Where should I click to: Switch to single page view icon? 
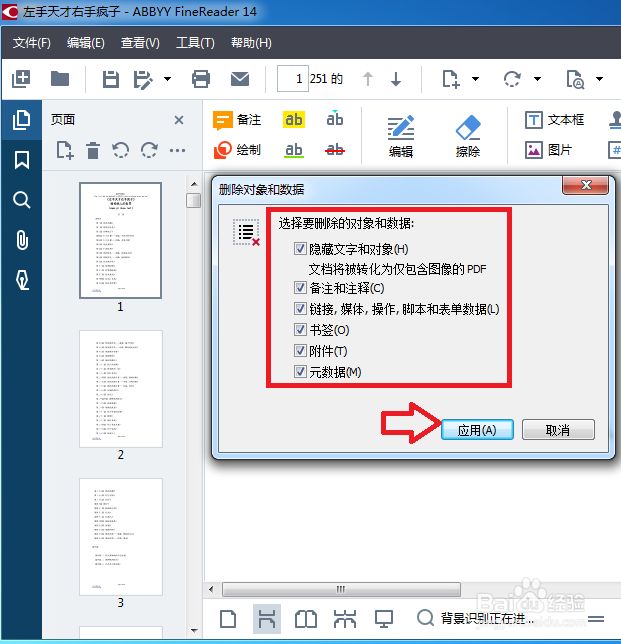click(x=228, y=619)
